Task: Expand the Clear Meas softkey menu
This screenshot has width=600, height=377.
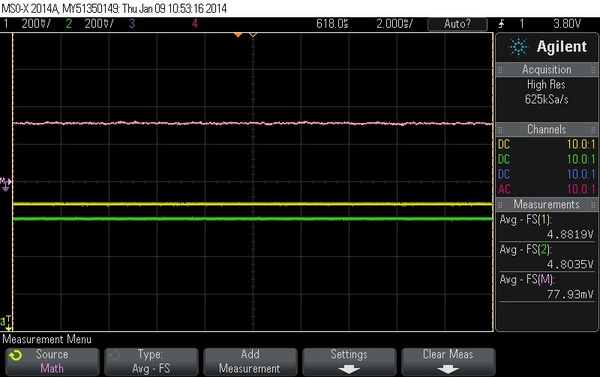Action: click(x=448, y=362)
